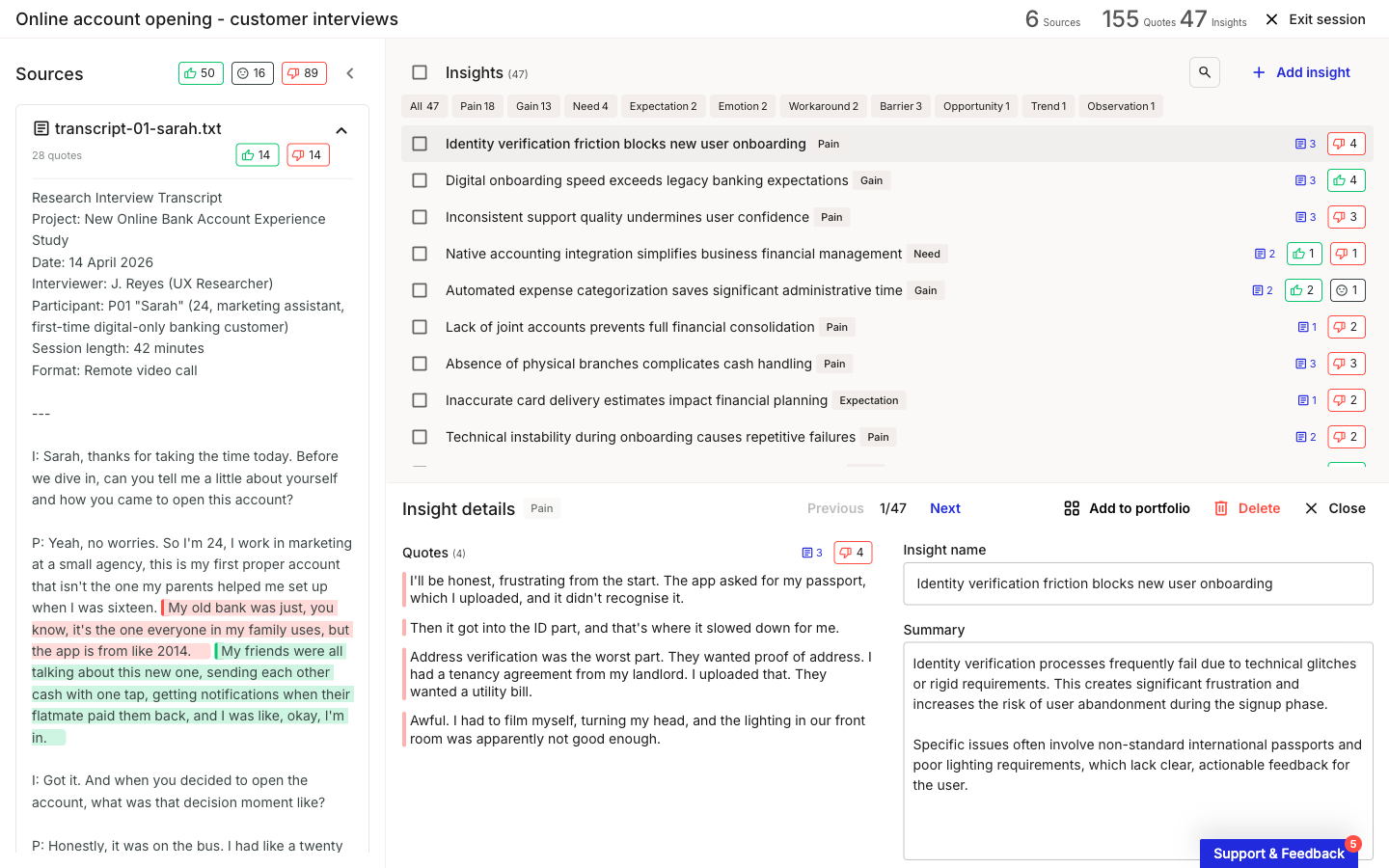1389x868 pixels.
Task: Open Support & Feedback
Action: pyautogui.click(x=1278, y=854)
